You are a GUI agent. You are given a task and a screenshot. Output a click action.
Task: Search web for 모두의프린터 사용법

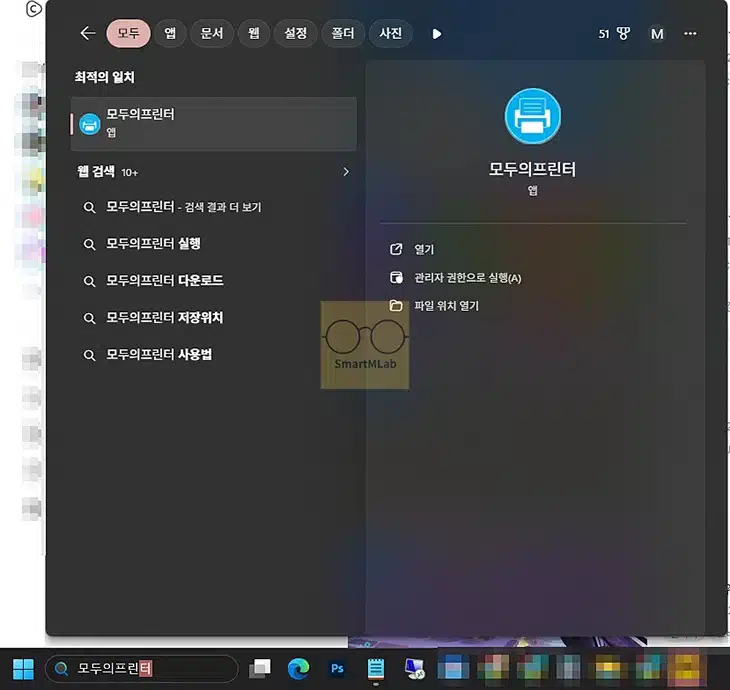pos(159,354)
